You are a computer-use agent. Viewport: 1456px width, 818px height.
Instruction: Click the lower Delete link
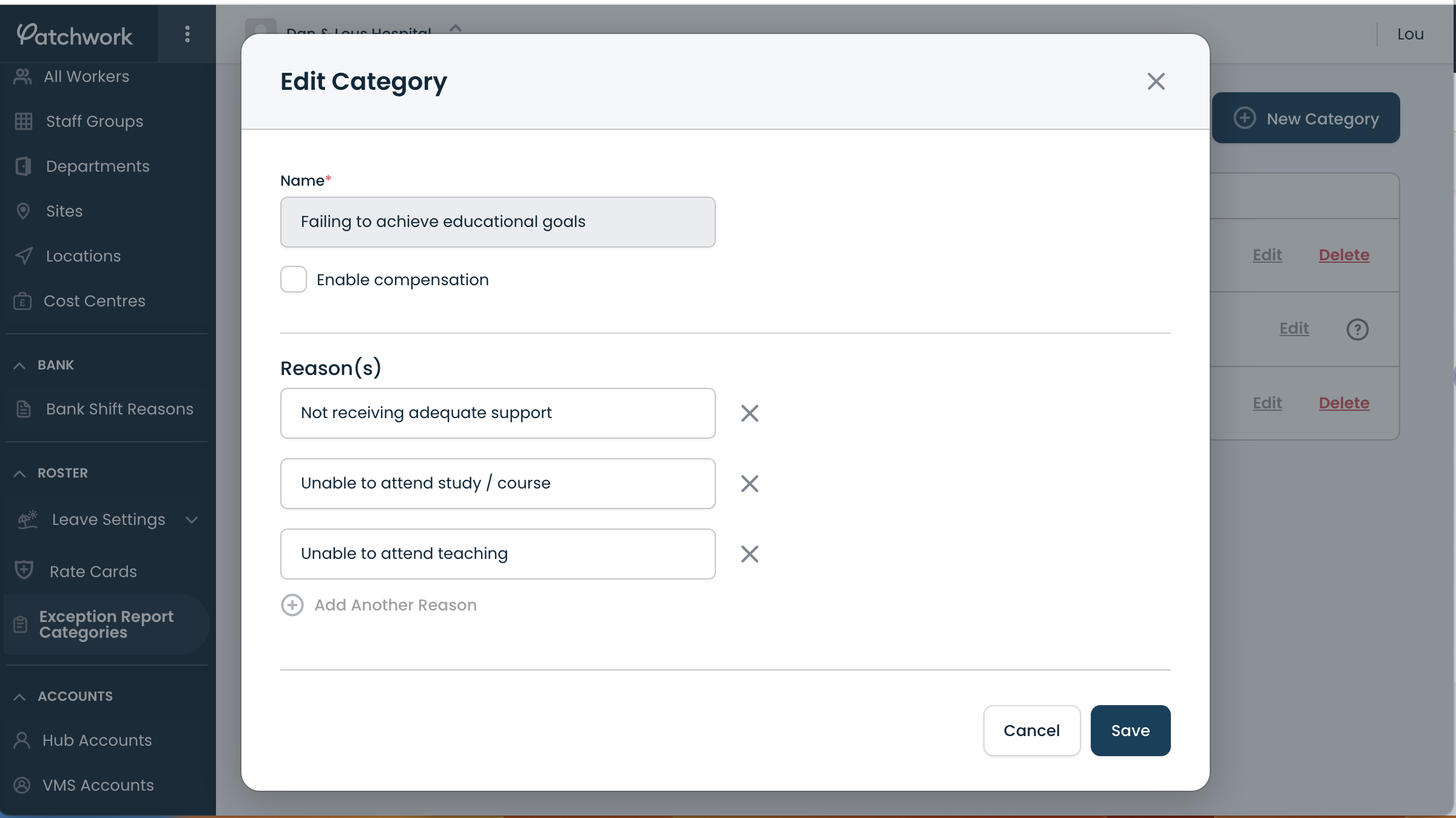coord(1344,402)
